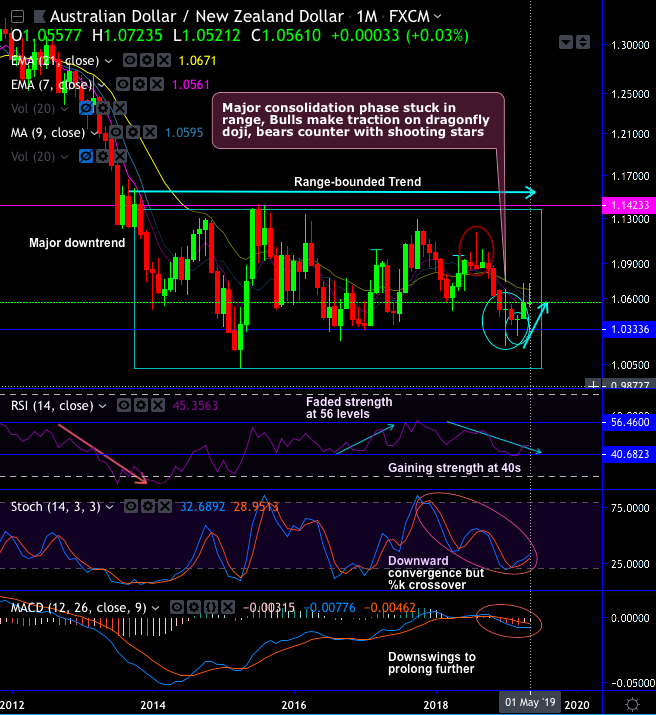This screenshot has height=715, width=656.
Task: Open chart settings gear at bottom right
Action: click(x=632, y=705)
